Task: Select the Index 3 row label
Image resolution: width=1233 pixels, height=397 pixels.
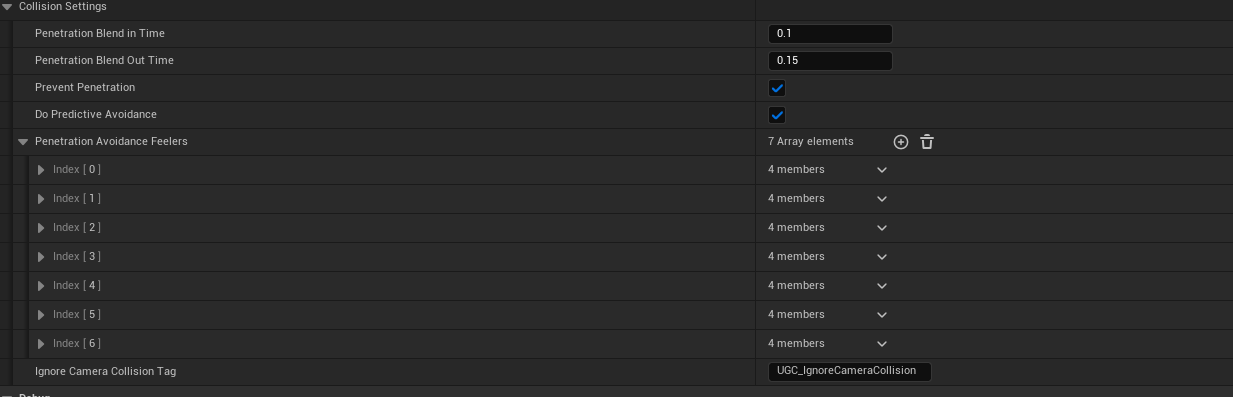Action: tap(77, 257)
